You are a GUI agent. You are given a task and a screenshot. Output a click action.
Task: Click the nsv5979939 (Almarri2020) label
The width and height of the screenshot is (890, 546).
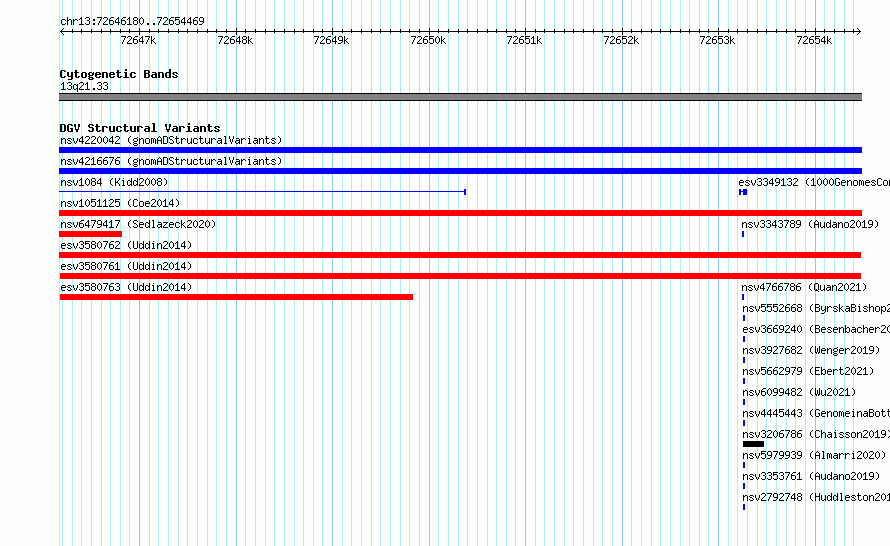click(x=814, y=455)
